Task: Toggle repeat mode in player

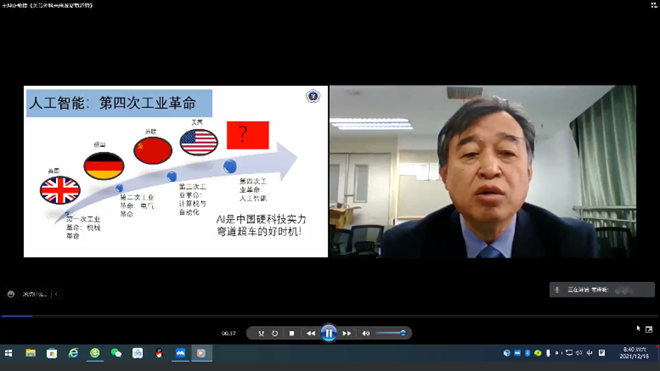Action: (x=275, y=333)
